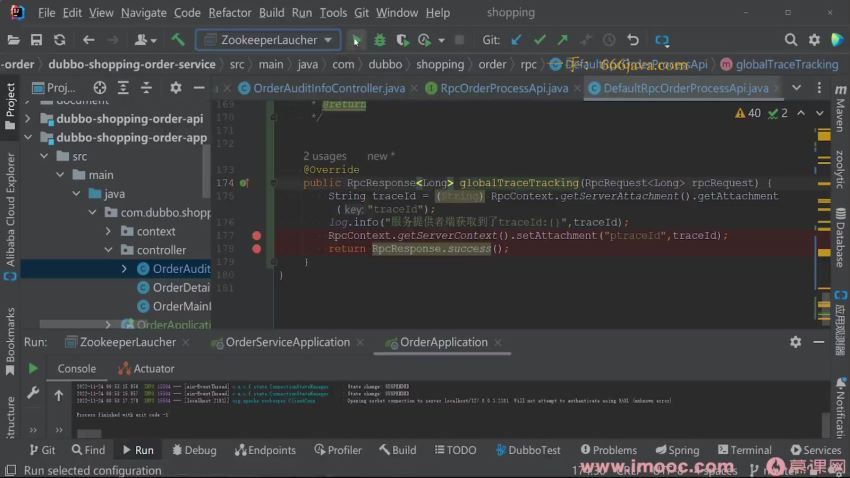Save all files with the disk icon
Screen dimensions: 850x478
[36, 40]
